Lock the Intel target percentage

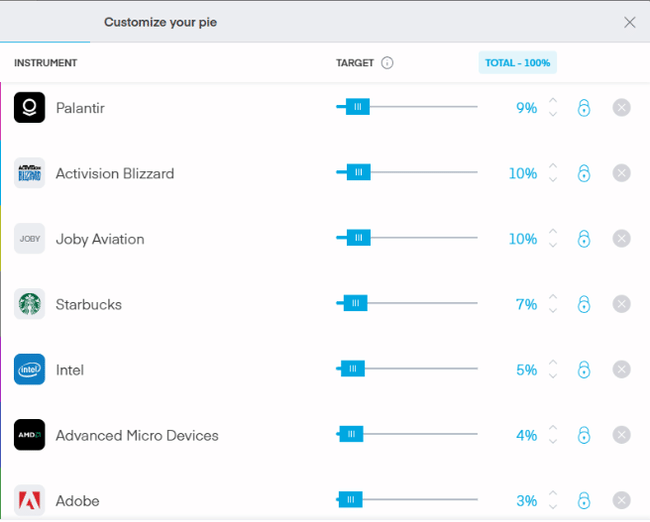point(584,370)
